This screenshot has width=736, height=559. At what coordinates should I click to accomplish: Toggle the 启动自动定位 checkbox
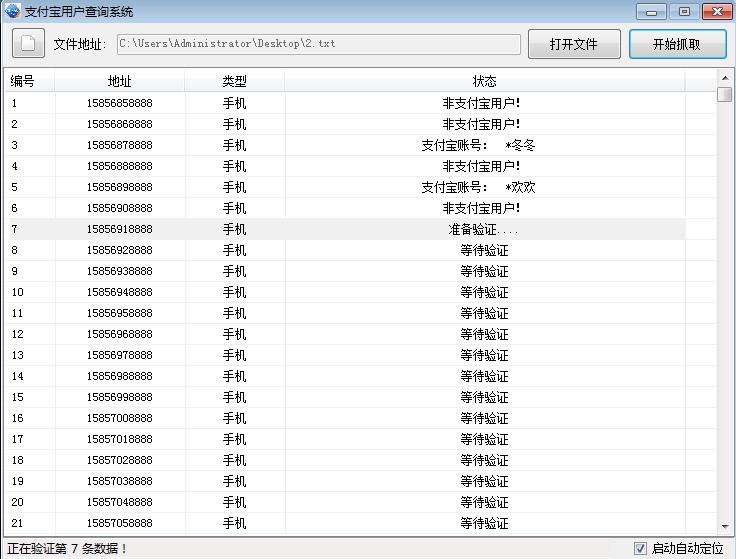tap(640, 548)
